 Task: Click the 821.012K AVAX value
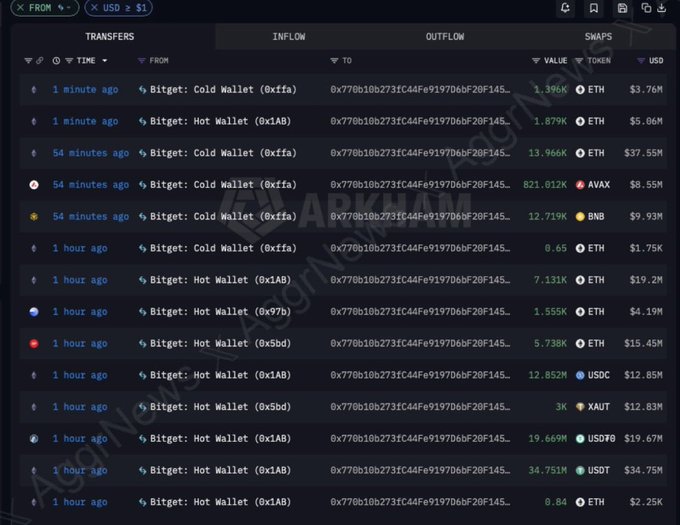click(545, 185)
